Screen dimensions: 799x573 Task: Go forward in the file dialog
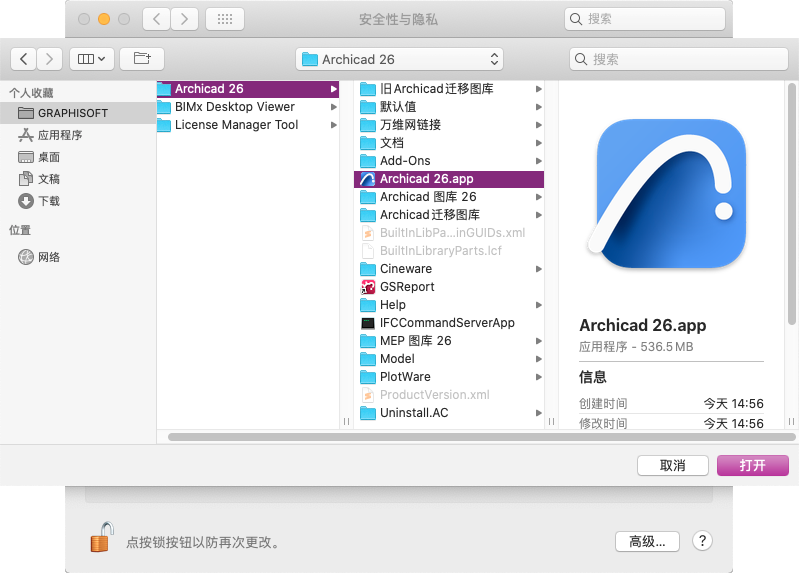coord(49,59)
